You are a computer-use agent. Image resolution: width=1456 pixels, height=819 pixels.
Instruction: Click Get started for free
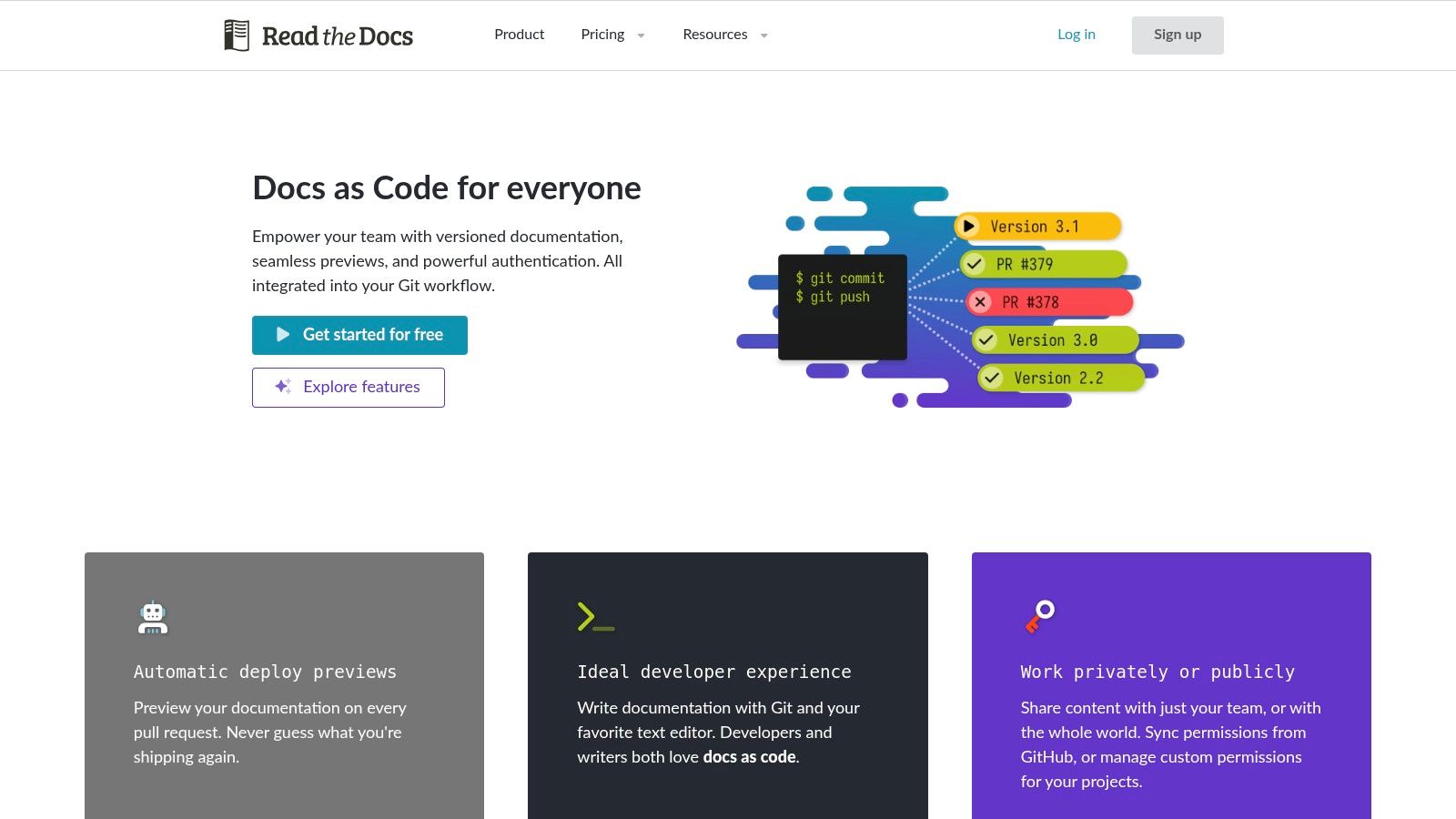(x=359, y=334)
